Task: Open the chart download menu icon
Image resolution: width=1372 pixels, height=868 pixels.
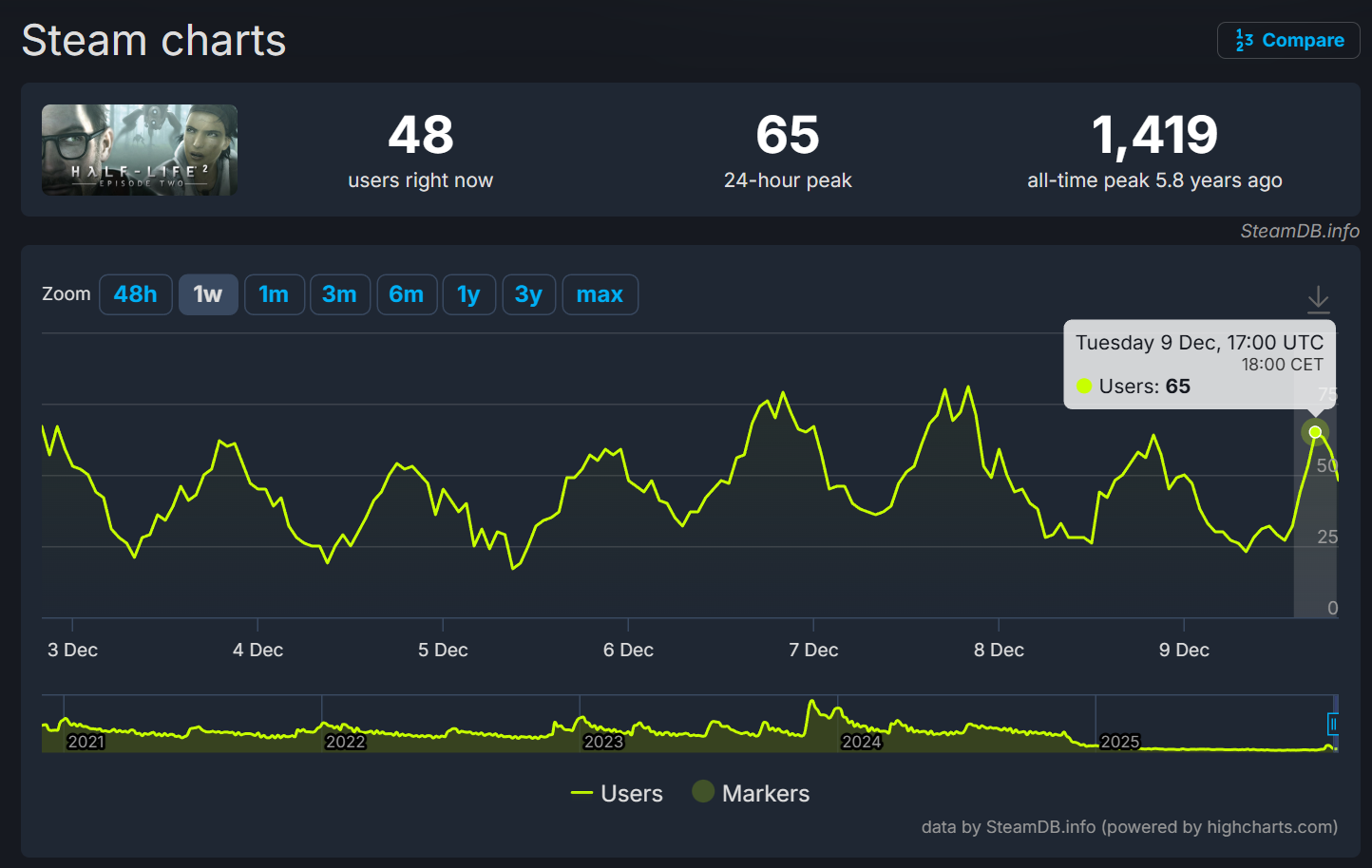Action: [1318, 299]
